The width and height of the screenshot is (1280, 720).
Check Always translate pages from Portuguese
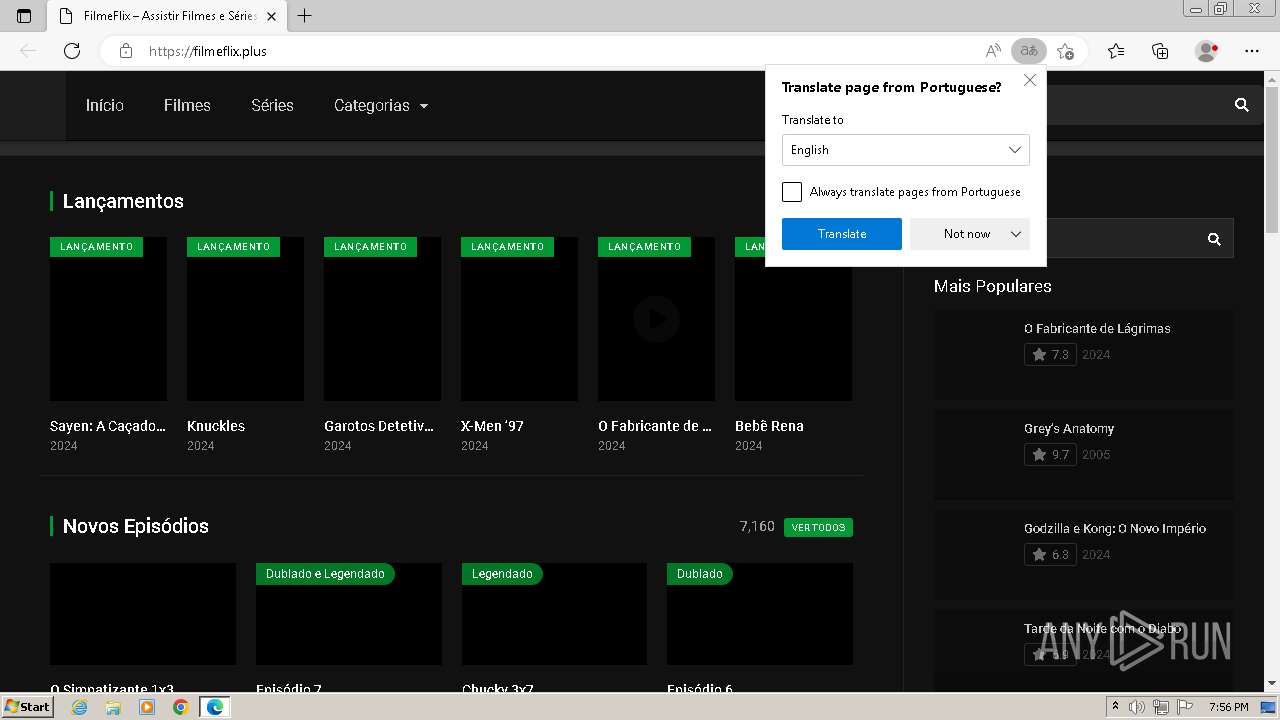coord(792,192)
